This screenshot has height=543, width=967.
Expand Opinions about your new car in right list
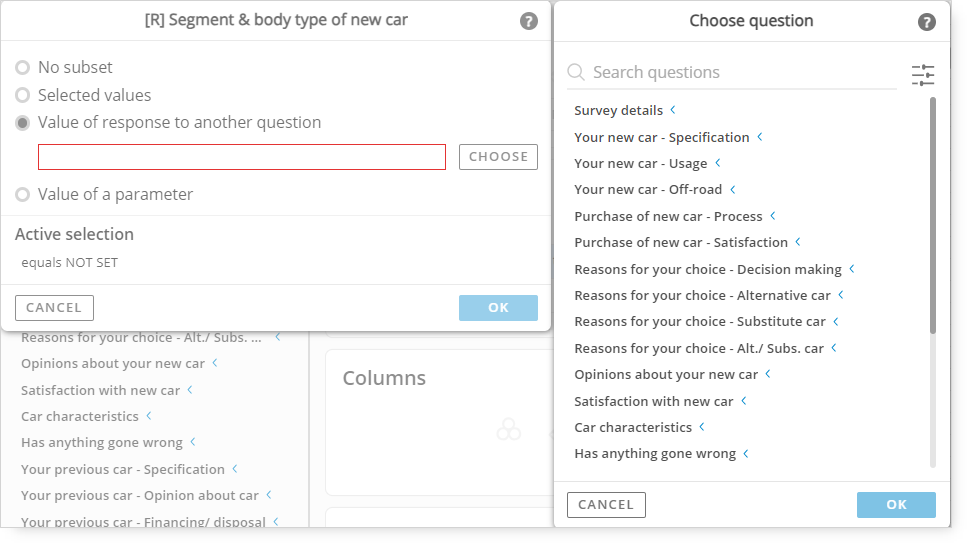[x=665, y=375]
